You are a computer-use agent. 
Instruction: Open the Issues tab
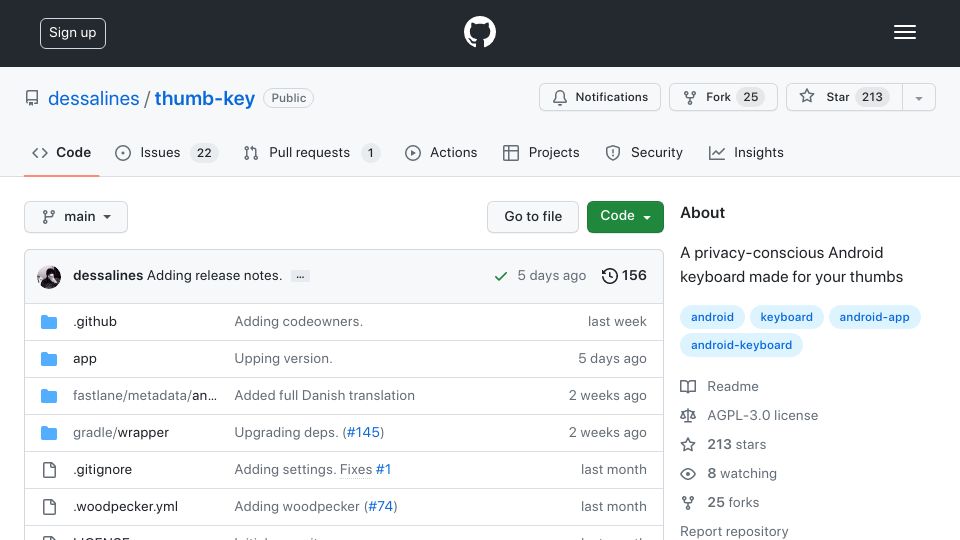click(166, 152)
